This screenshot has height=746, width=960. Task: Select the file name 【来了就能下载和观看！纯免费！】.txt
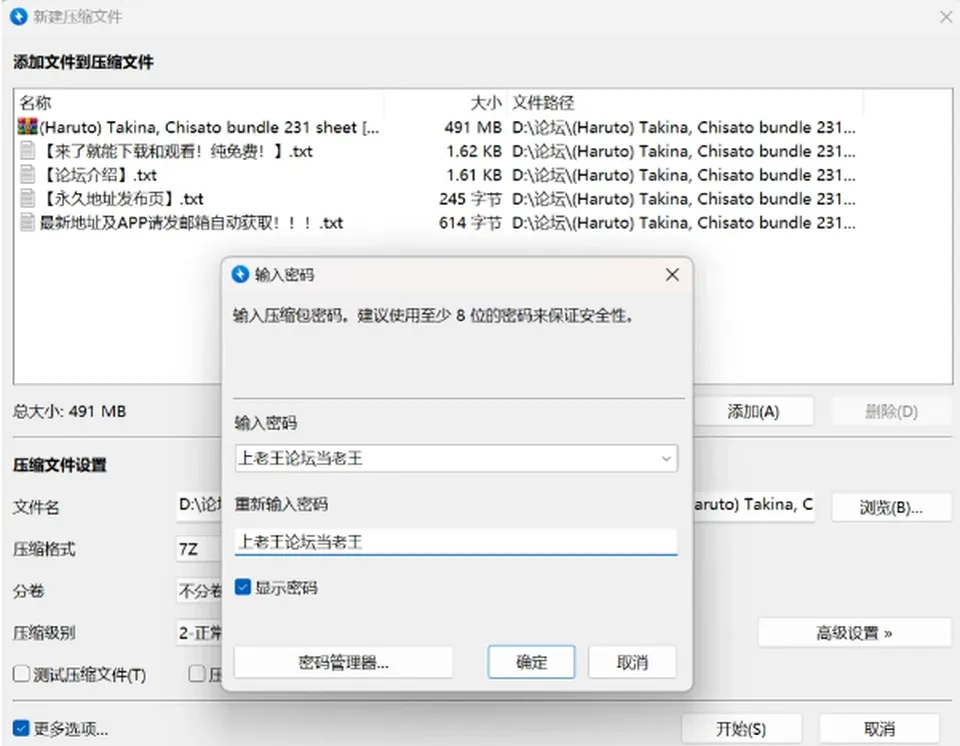coord(176,151)
